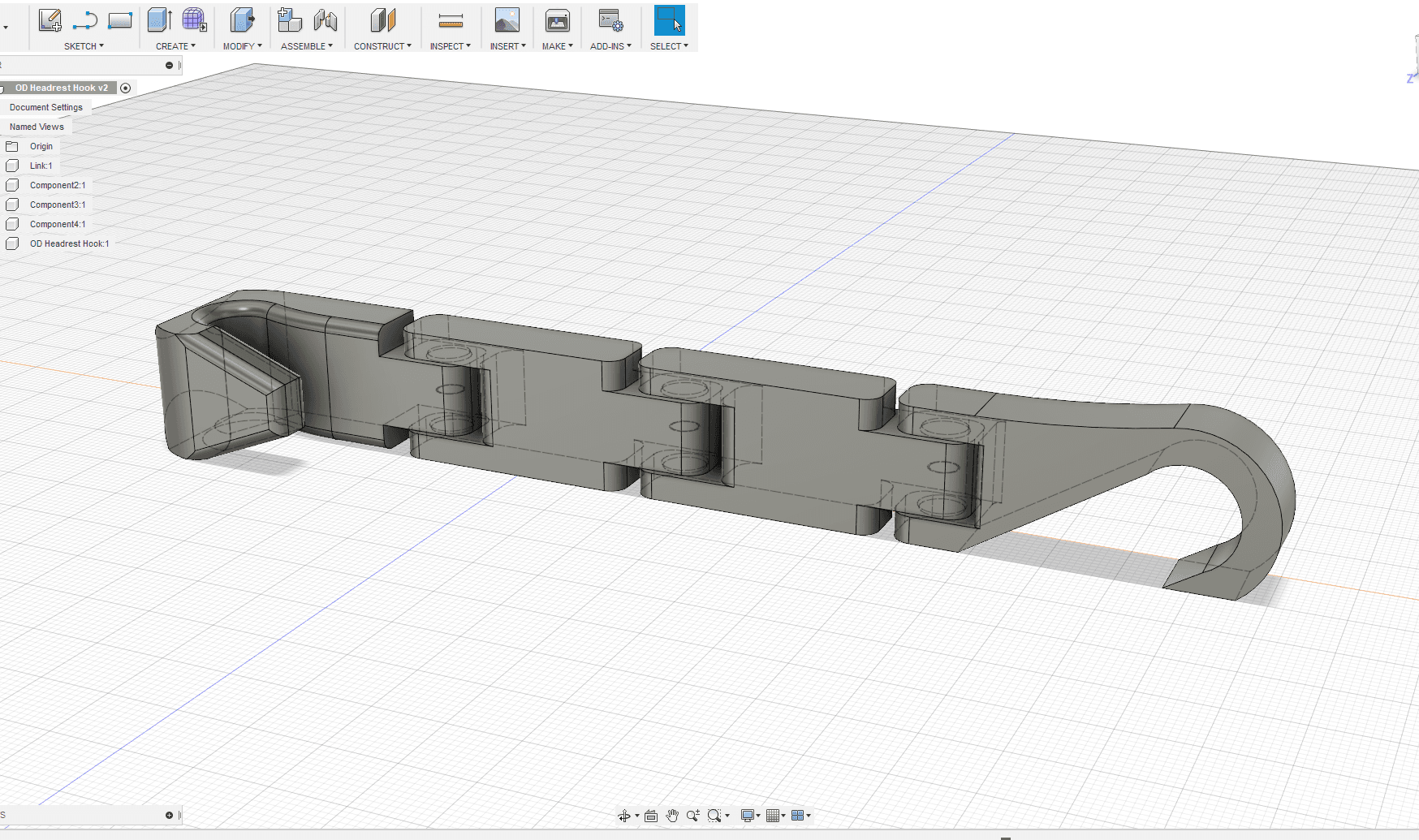Pick the Line sketch tool icon
The height and width of the screenshot is (840, 1419).
click(x=85, y=21)
